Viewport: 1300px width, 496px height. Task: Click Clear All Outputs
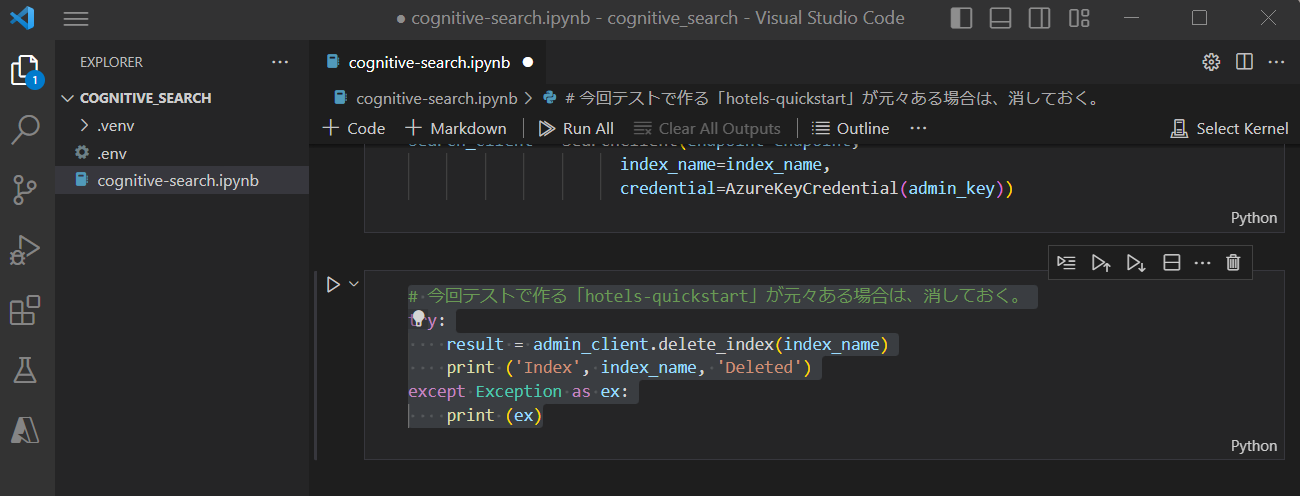point(706,128)
